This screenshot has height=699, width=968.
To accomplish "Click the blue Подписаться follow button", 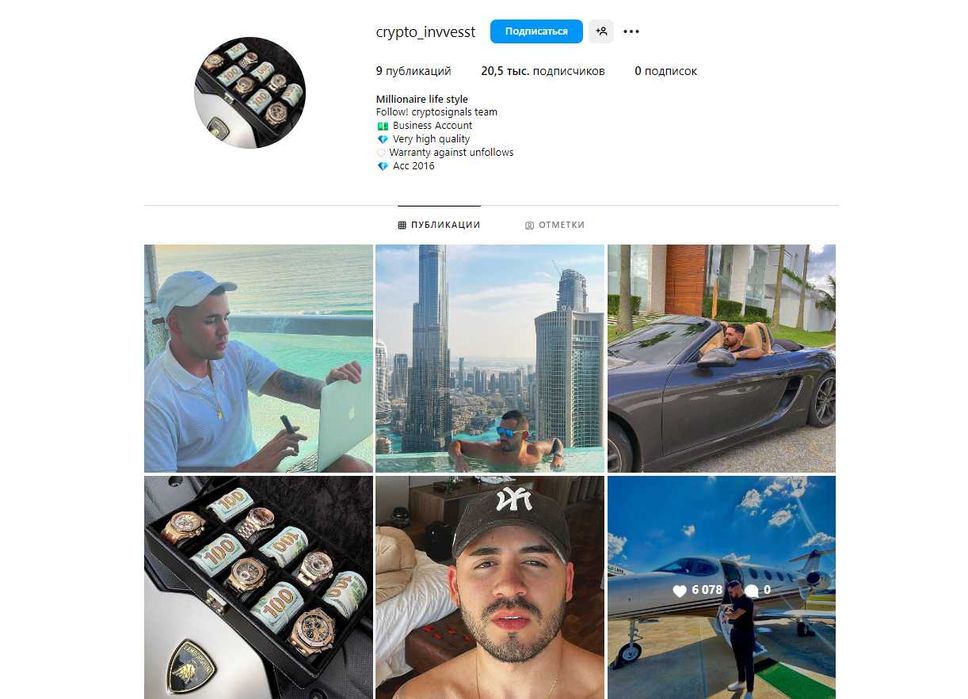I will 536,31.
